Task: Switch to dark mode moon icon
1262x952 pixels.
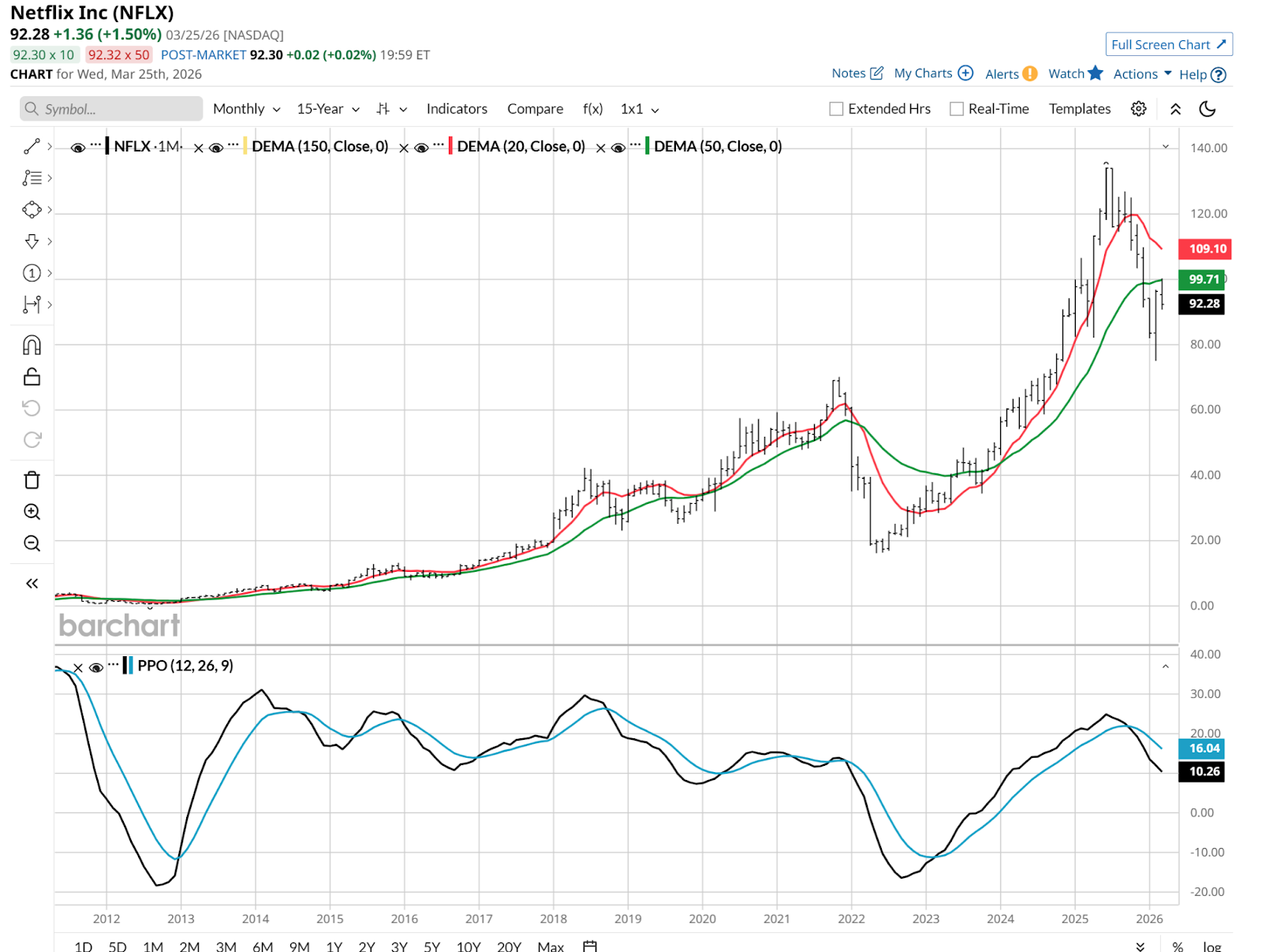Action: point(1207,109)
